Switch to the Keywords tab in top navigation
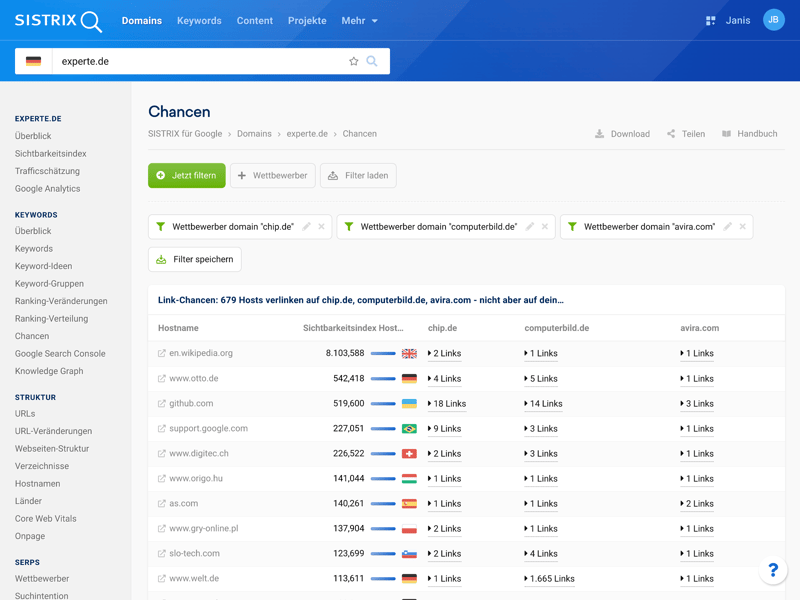800x600 pixels. 199,20
